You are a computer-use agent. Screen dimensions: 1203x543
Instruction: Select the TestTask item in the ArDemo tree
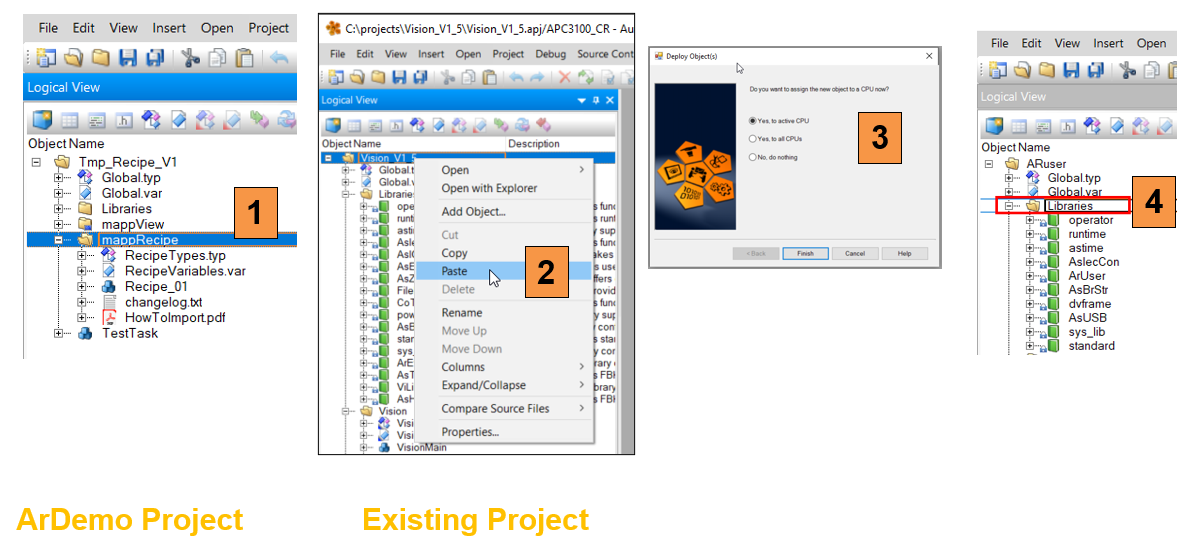tap(129, 333)
